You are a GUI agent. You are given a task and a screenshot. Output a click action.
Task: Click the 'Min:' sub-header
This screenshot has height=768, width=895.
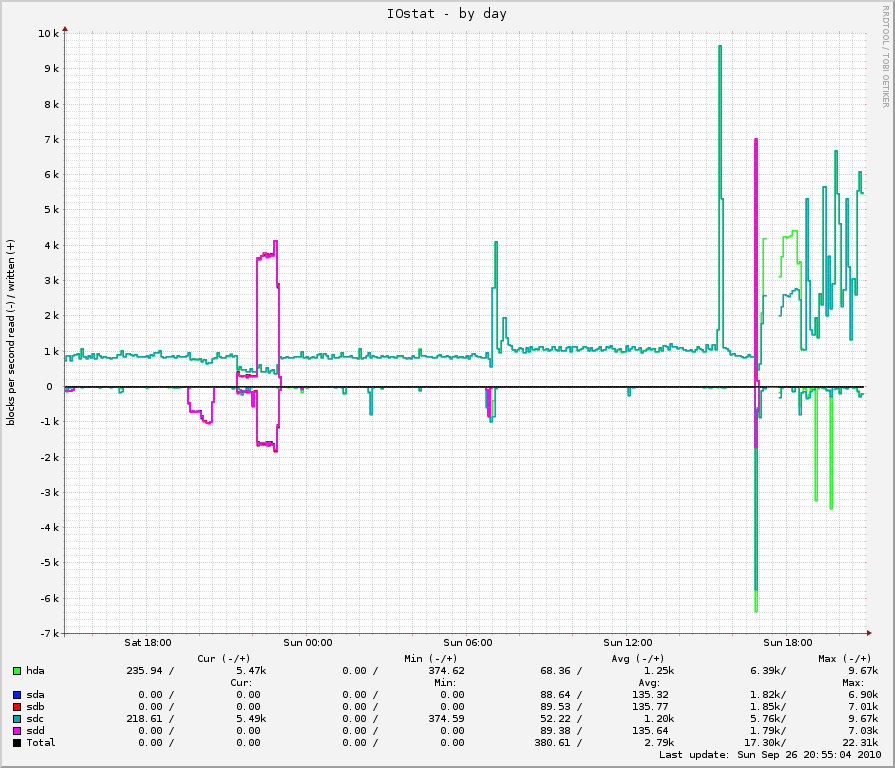(445, 683)
